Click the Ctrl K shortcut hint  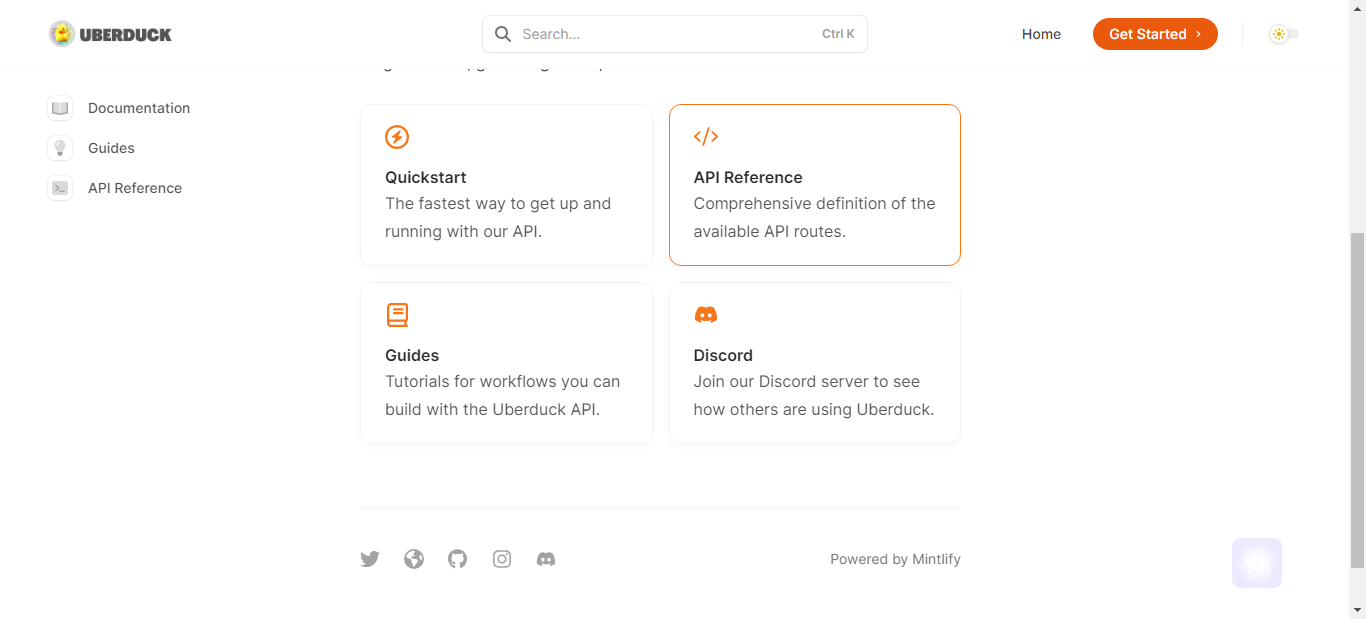point(838,34)
